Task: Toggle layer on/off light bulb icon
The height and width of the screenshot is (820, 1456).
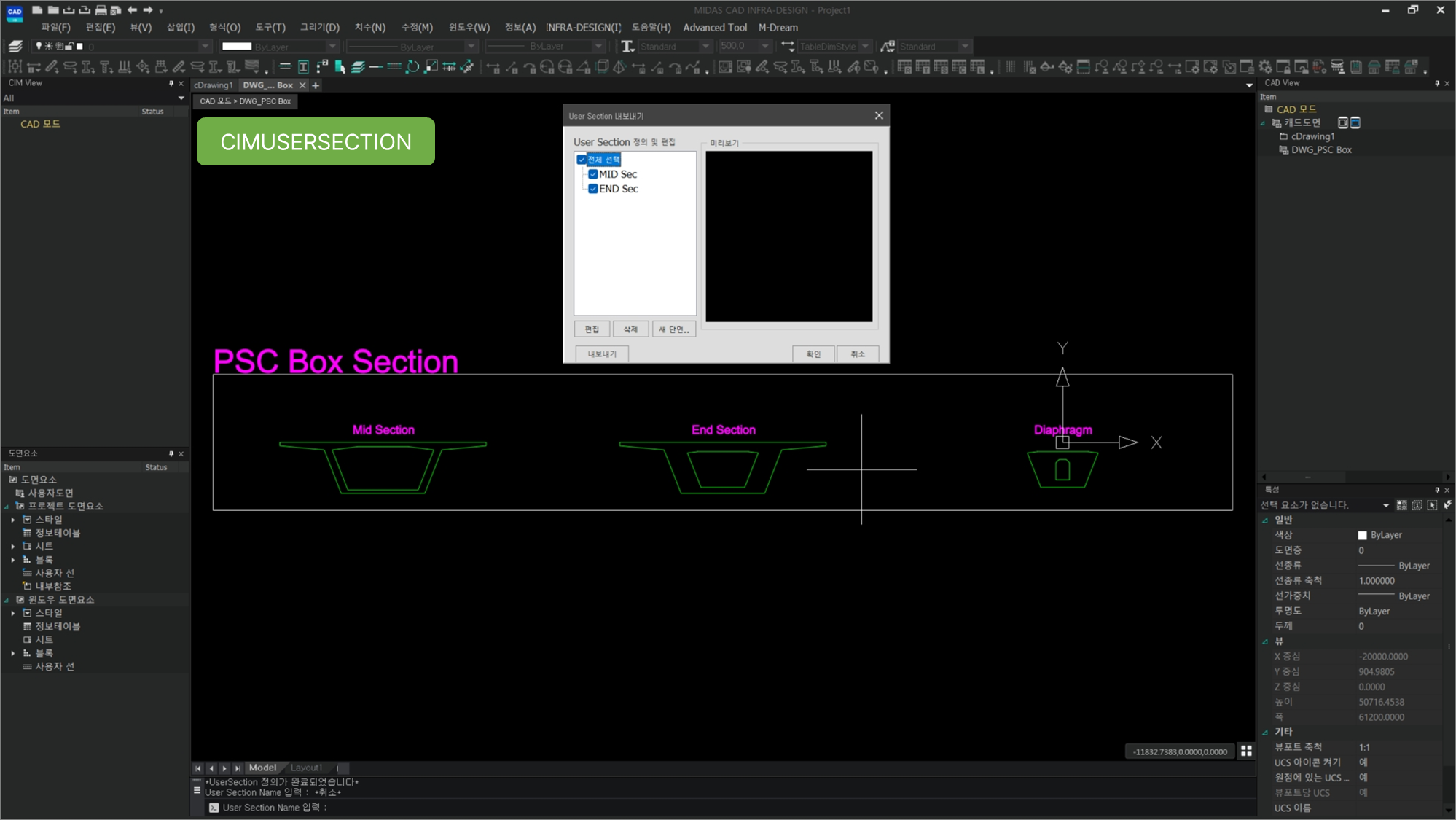Action: click(x=39, y=46)
